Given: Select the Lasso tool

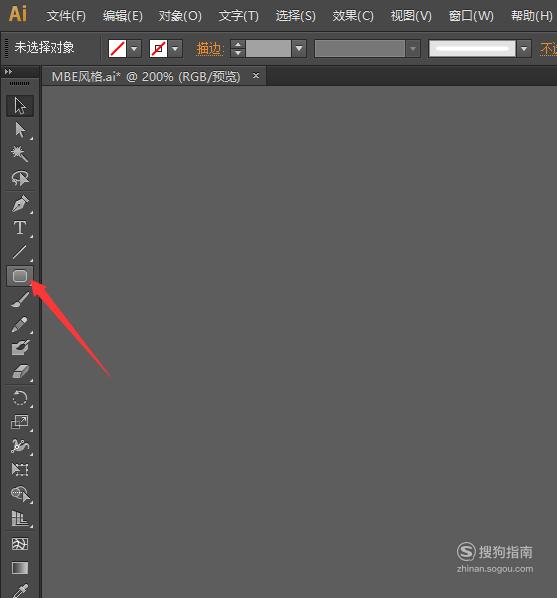Looking at the screenshot, I should click(20, 178).
